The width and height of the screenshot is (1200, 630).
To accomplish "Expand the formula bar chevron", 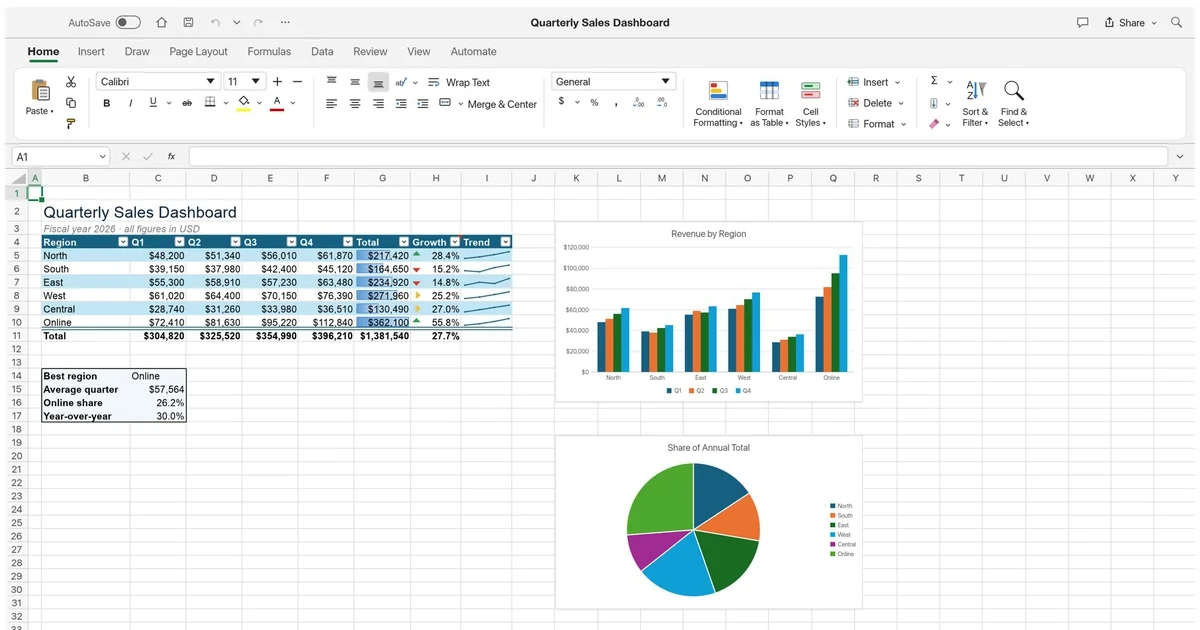I will (1180, 157).
